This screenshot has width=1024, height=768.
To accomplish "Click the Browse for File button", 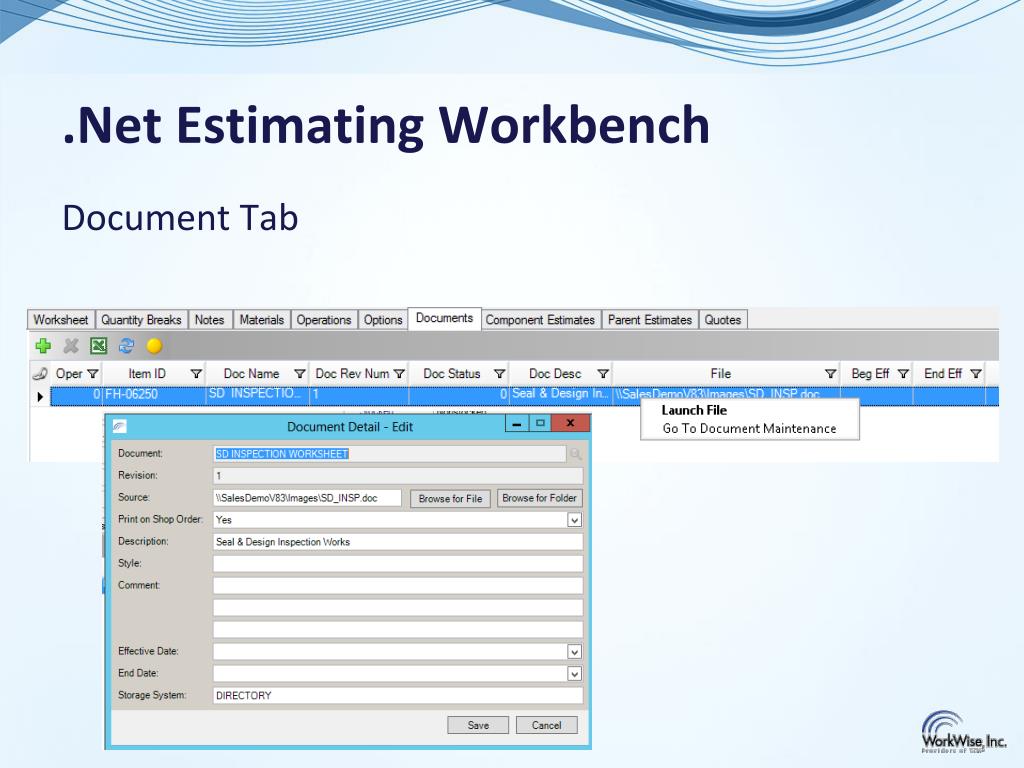I will point(451,498).
